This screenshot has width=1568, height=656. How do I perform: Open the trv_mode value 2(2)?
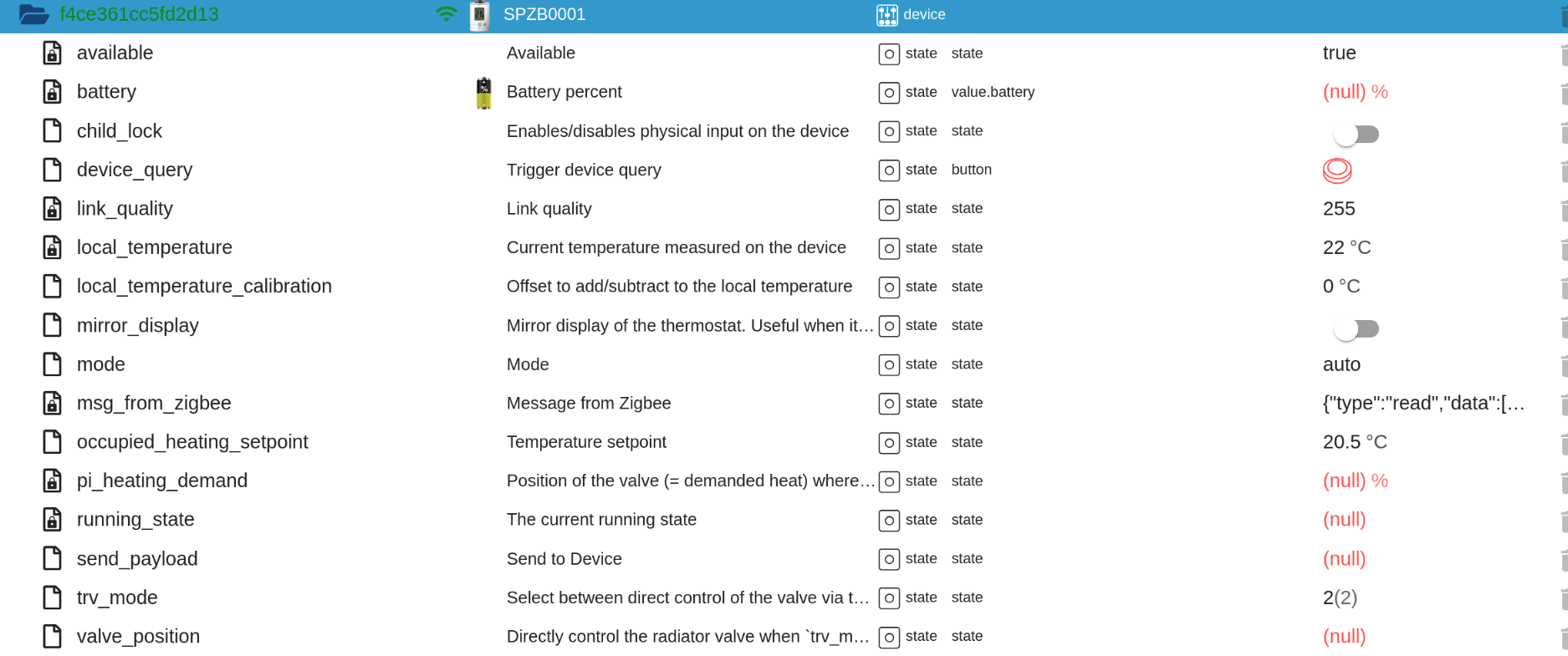click(1340, 598)
